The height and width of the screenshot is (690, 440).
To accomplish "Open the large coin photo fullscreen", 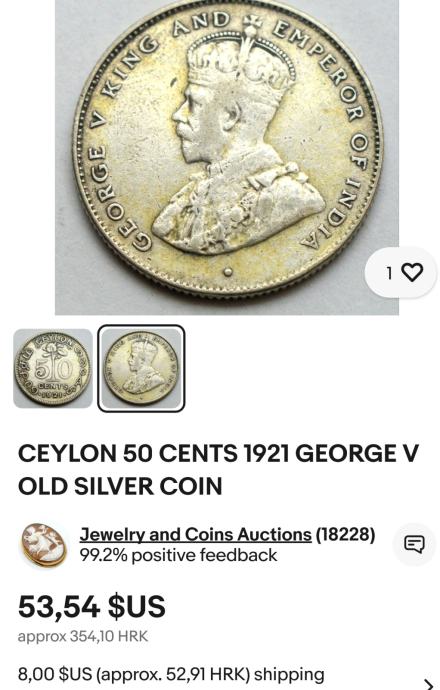I will (x=227, y=157).
